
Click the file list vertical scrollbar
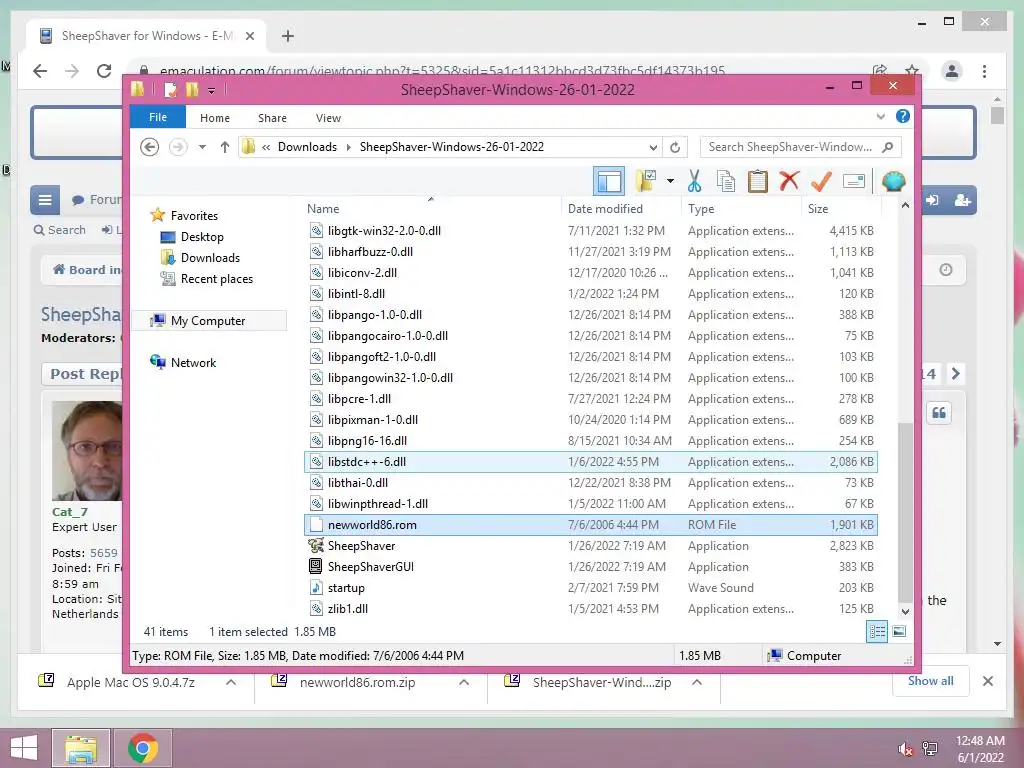905,513
